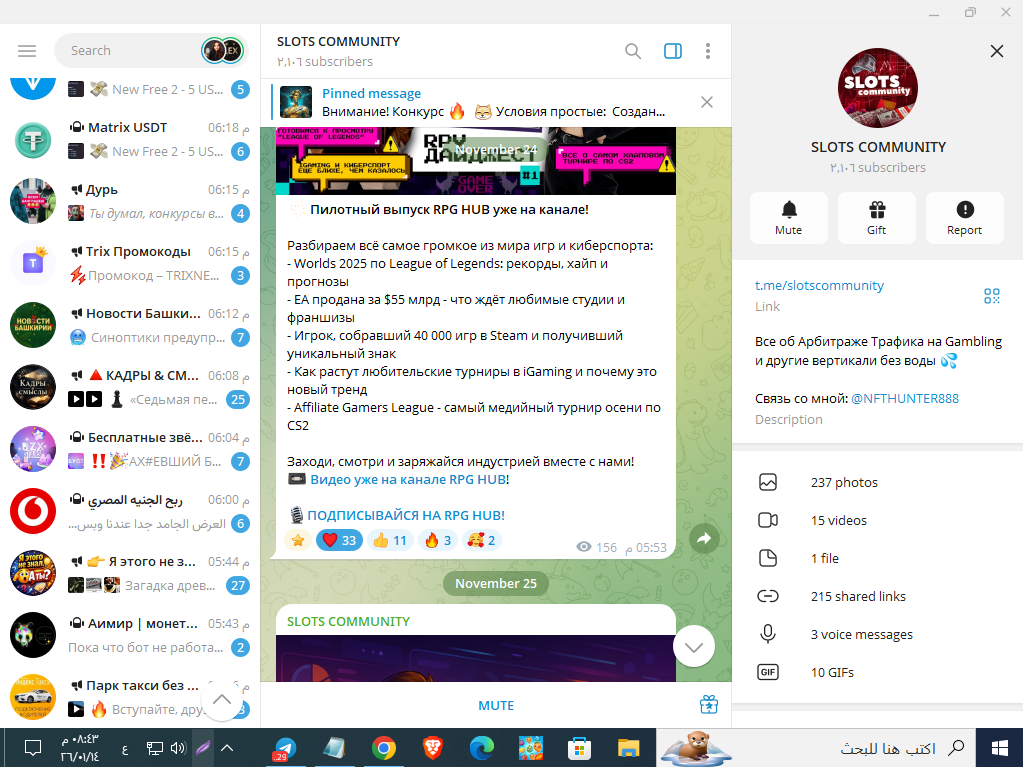Forward the RPG HUB post with share arrow
Viewport: 1023px width, 767px height.
[704, 539]
